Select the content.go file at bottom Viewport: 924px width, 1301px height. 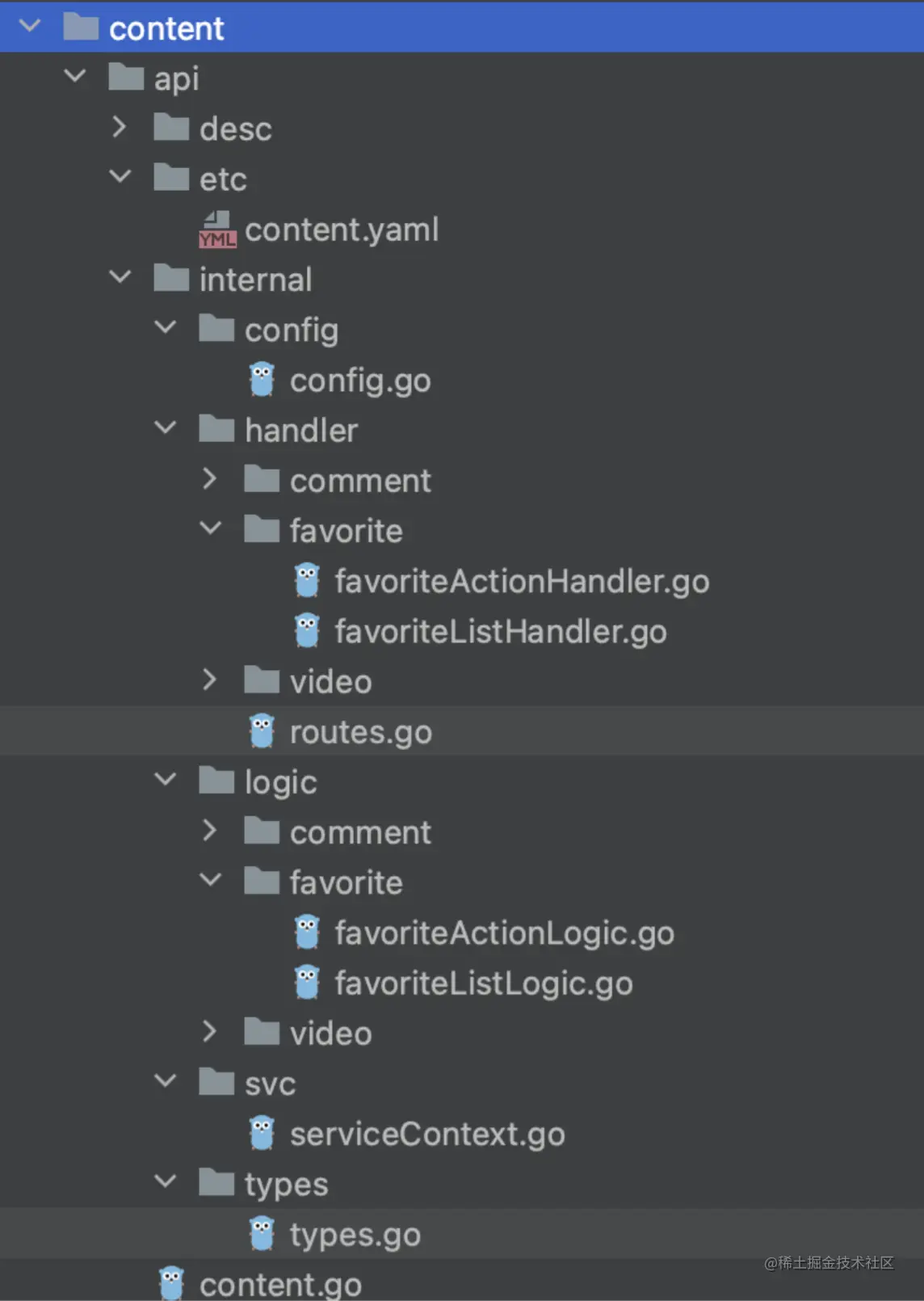[280, 1284]
